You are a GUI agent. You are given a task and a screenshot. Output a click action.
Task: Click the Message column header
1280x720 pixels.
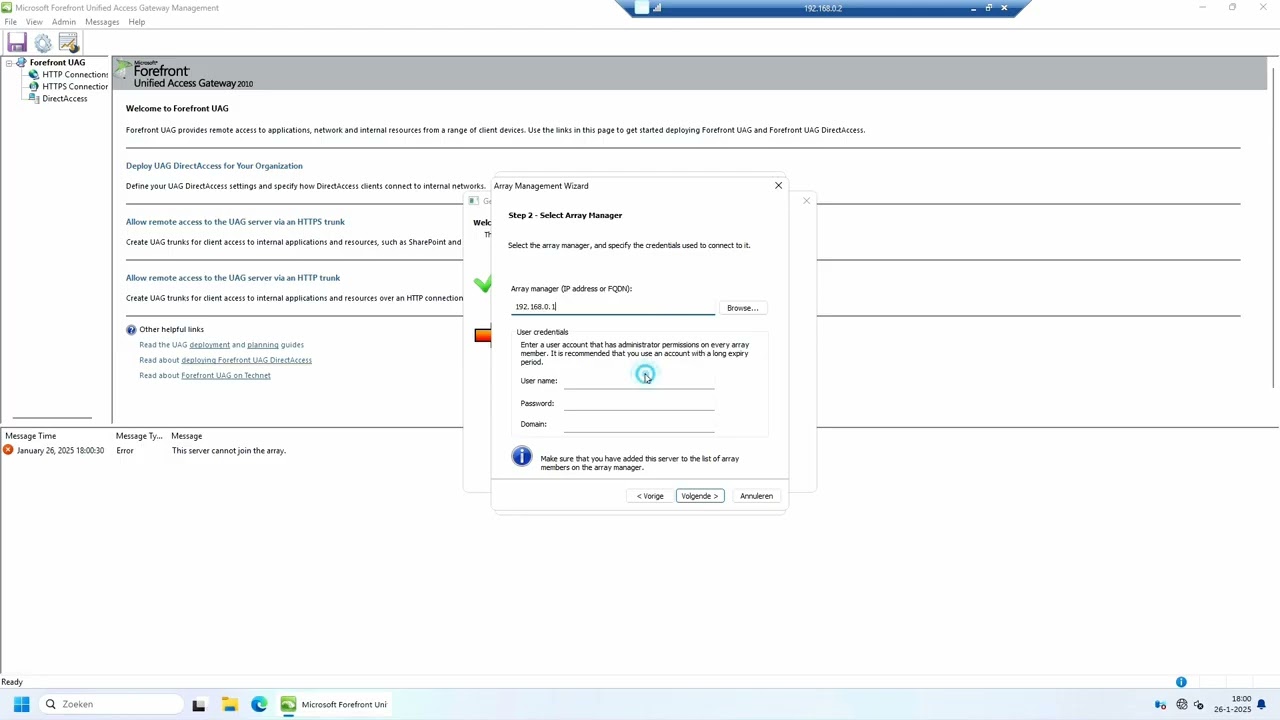coord(187,436)
